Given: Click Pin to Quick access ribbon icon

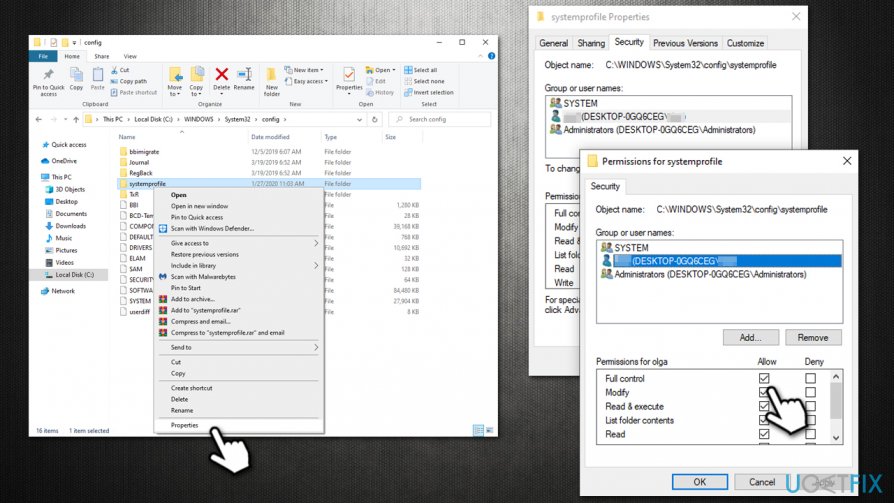Looking at the screenshot, I should coord(48,75).
